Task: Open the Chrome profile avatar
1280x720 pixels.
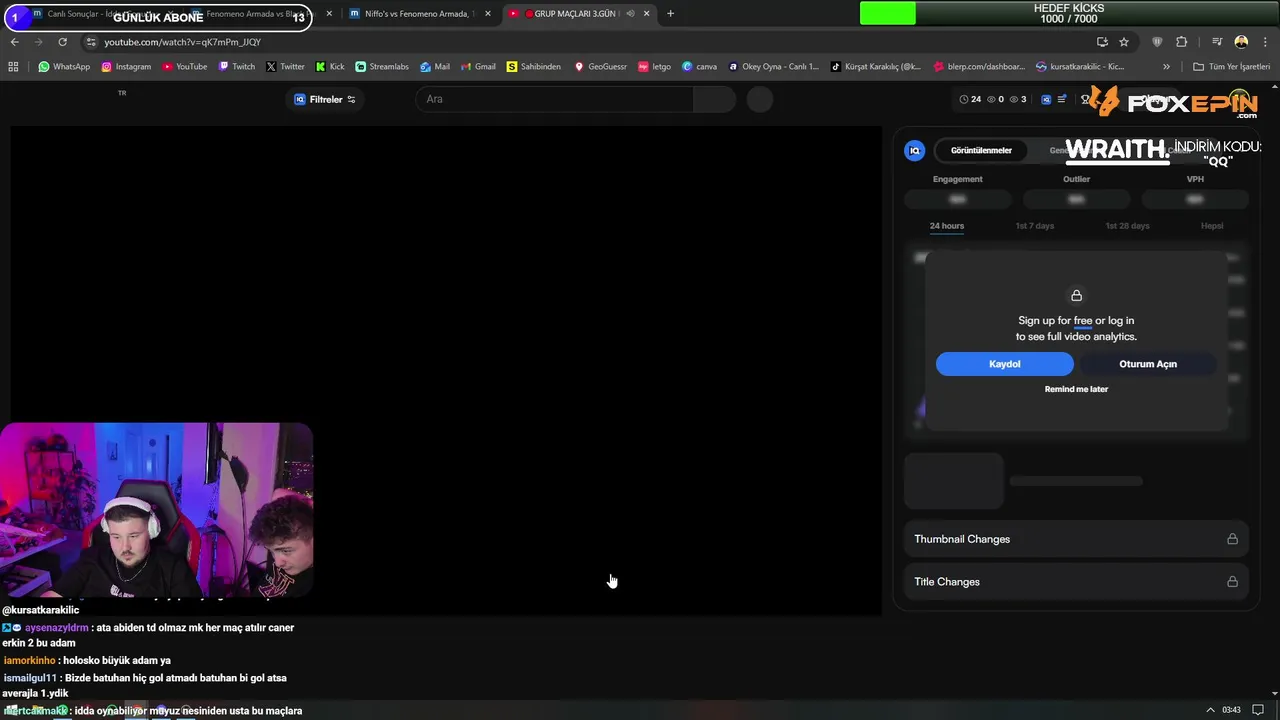Action: tap(1241, 42)
